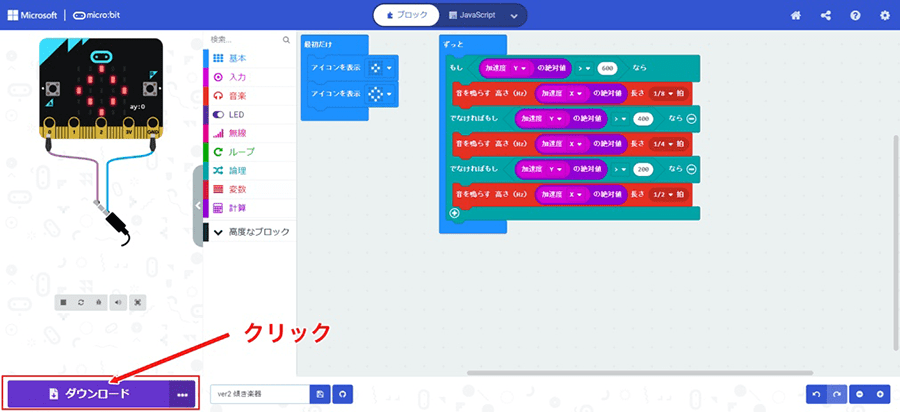900x412 pixels.
Task: Open more download options (three dots)
Action: 183,394
